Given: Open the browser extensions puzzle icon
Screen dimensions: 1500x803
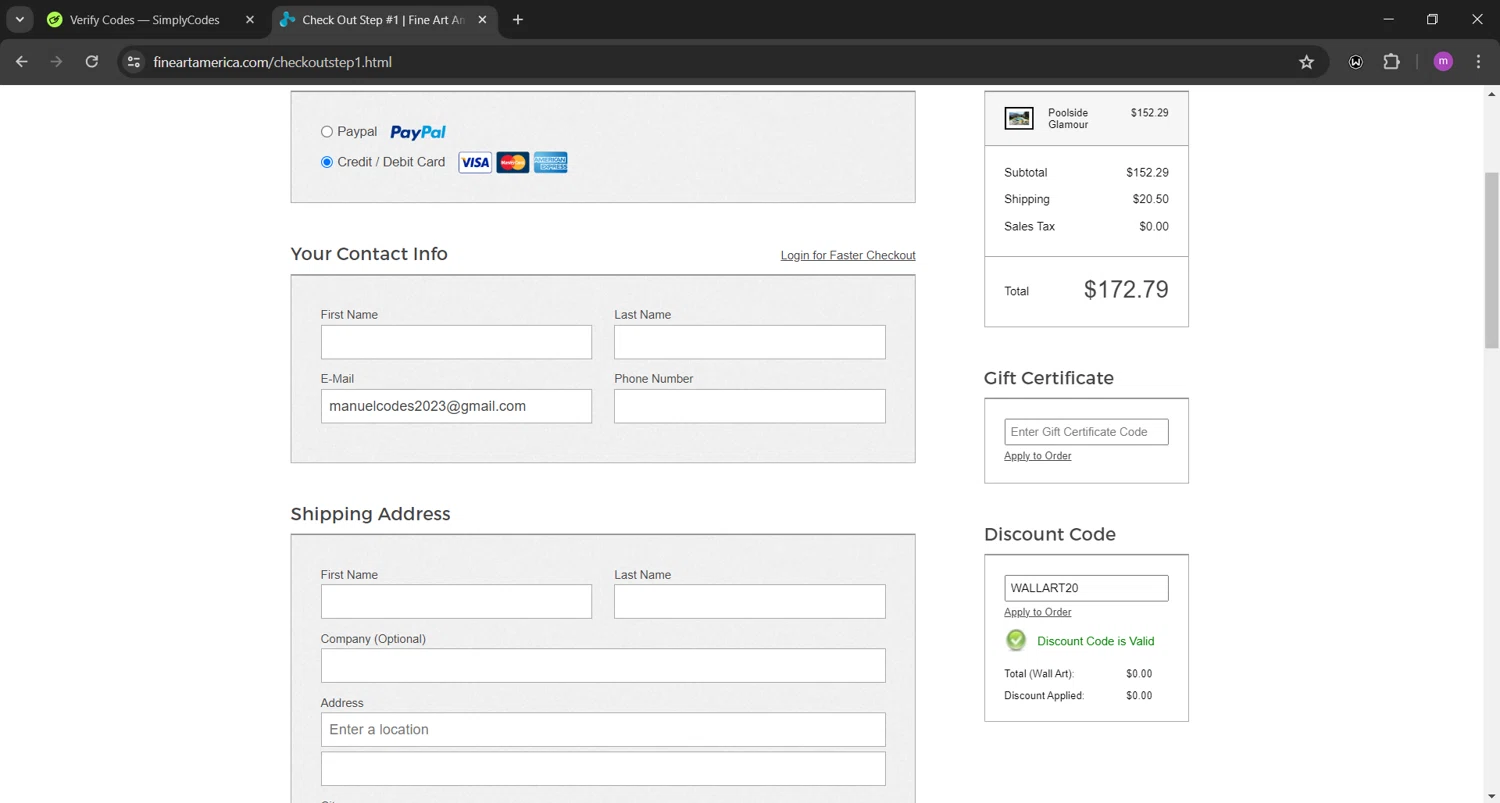Looking at the screenshot, I should click(x=1391, y=62).
